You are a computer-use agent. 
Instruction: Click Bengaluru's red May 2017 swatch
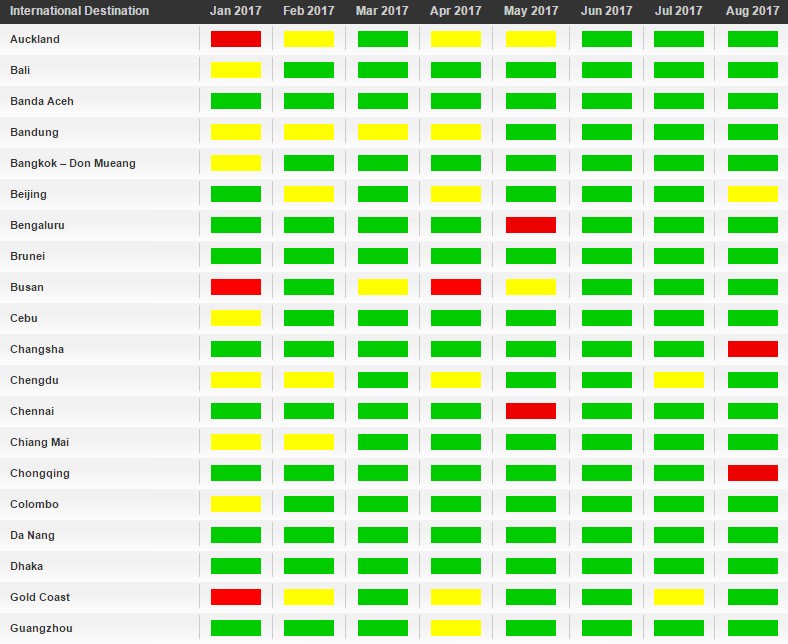coord(531,225)
